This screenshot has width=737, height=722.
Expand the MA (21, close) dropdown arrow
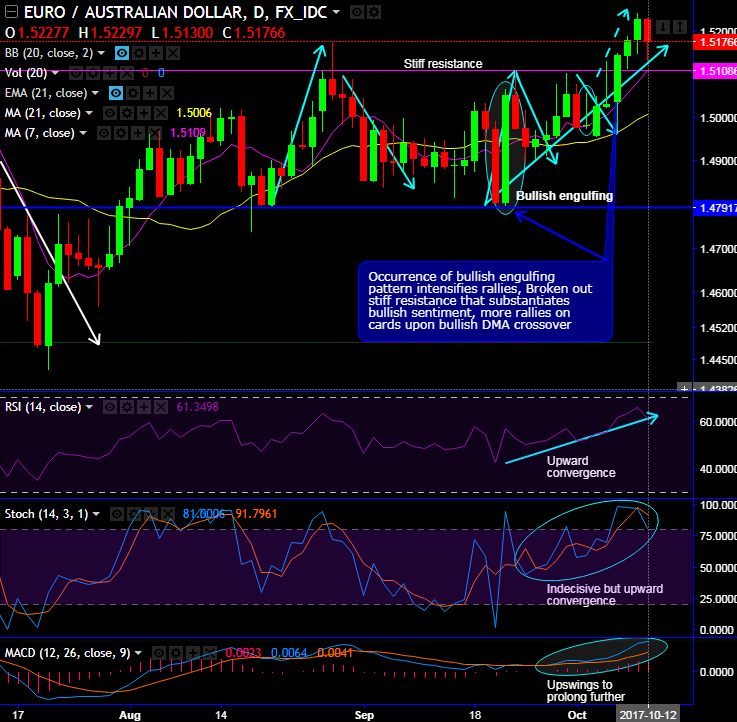89,113
